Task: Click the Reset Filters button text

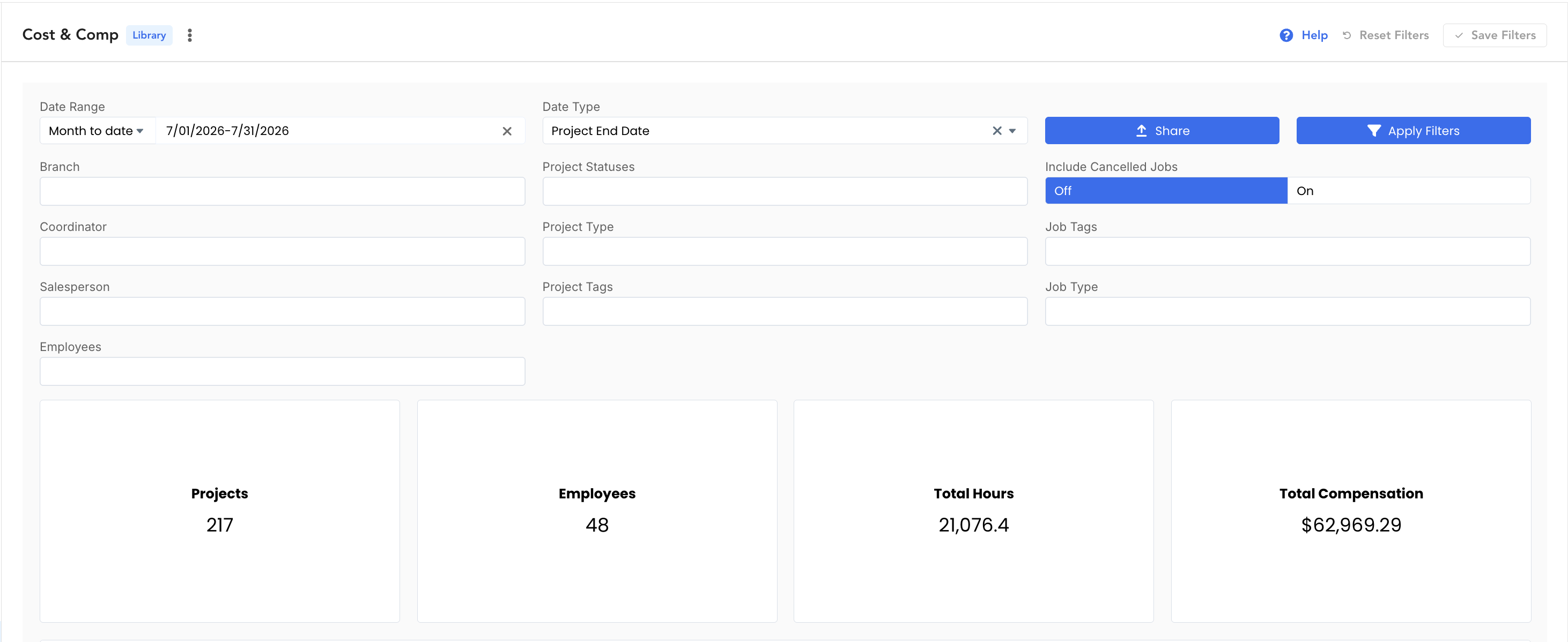Action: tap(1394, 35)
